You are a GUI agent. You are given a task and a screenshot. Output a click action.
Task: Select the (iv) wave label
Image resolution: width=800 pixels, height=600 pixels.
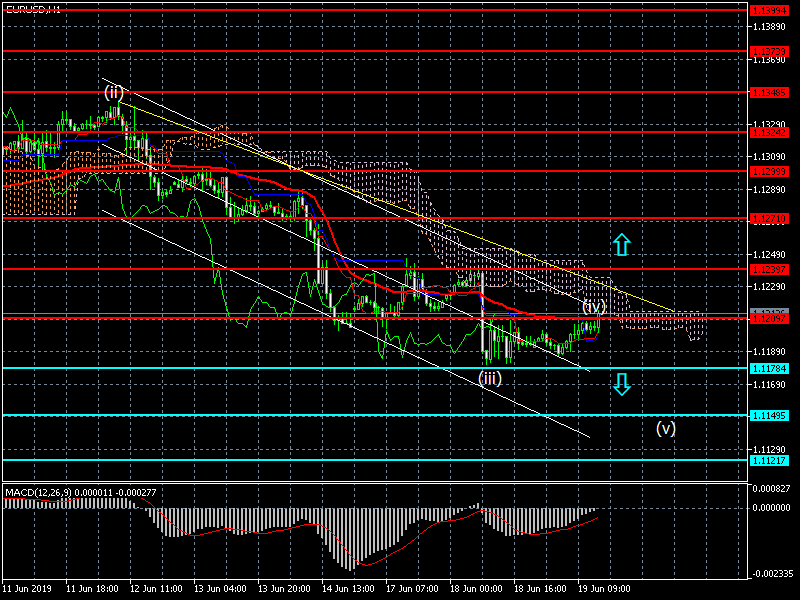[x=594, y=307]
